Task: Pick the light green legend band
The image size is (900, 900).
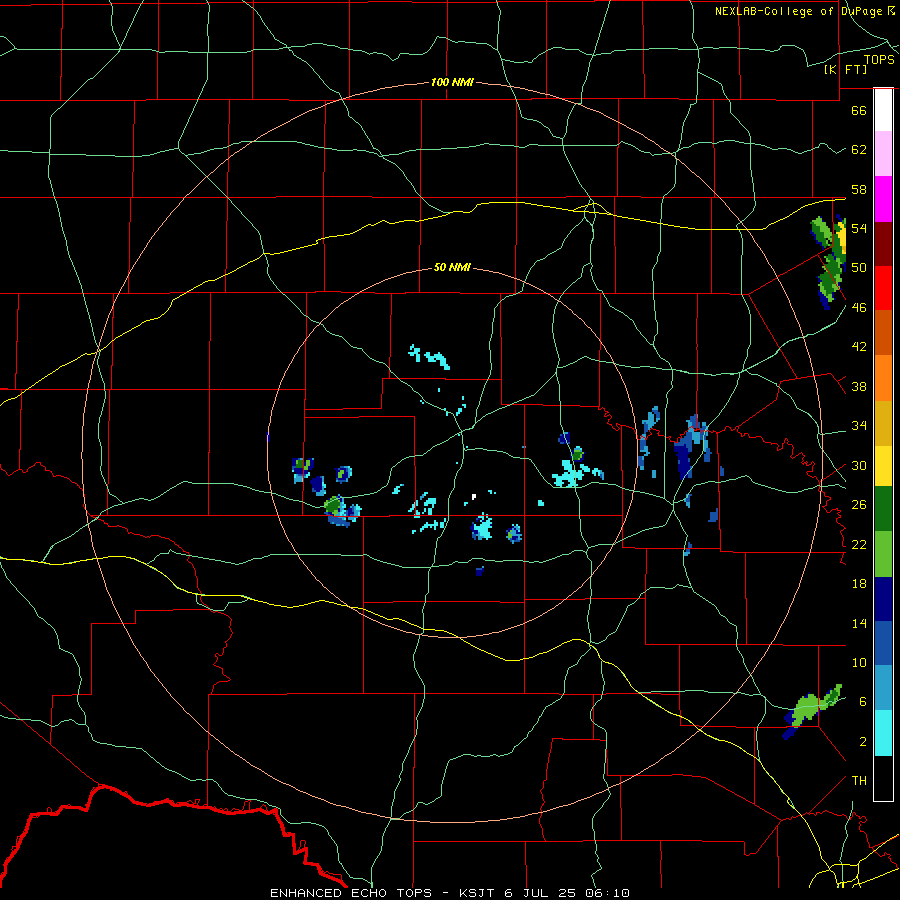Action: 883,554
